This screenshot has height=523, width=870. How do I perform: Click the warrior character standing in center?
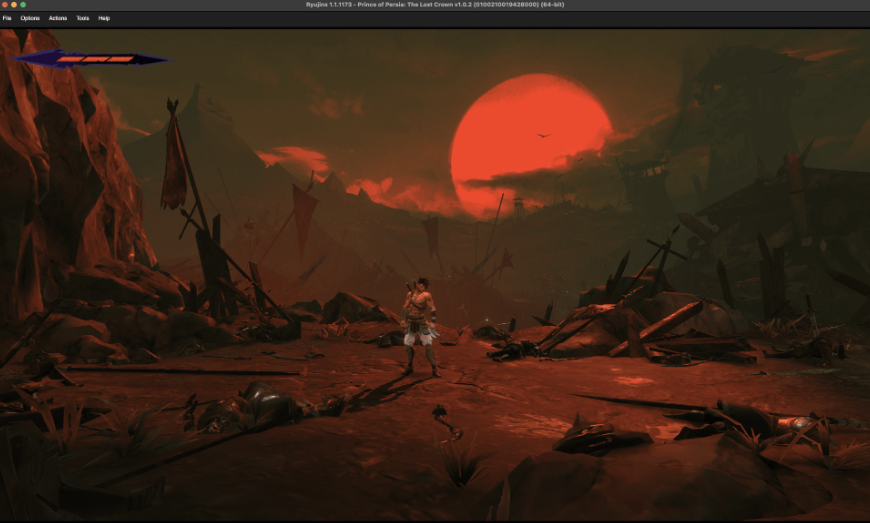coord(420,325)
